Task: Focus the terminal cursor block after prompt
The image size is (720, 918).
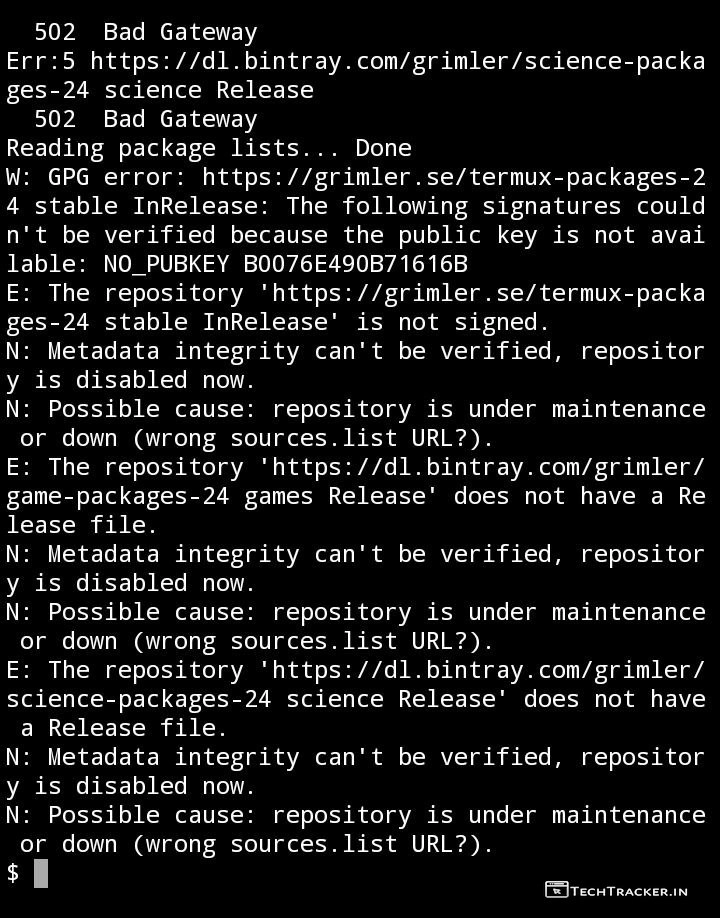Action: (x=41, y=873)
